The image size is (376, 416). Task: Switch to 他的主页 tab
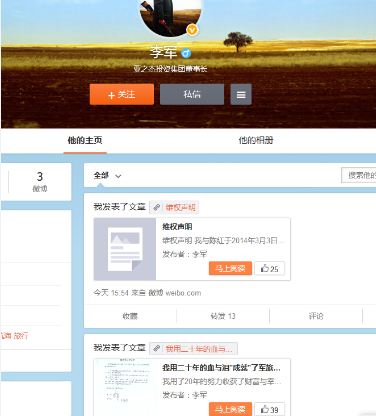click(85, 140)
